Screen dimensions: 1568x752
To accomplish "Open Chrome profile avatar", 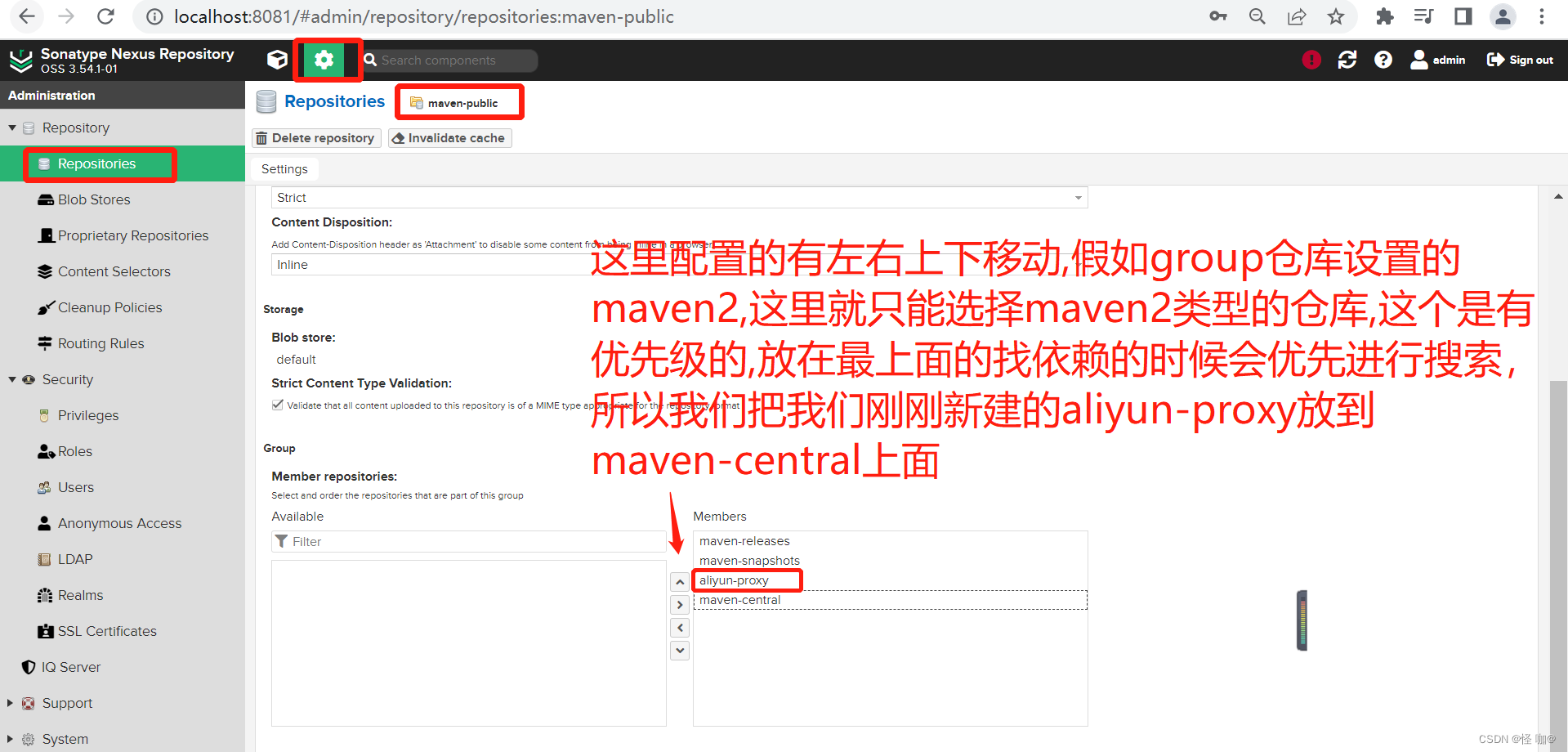I will point(1503,16).
